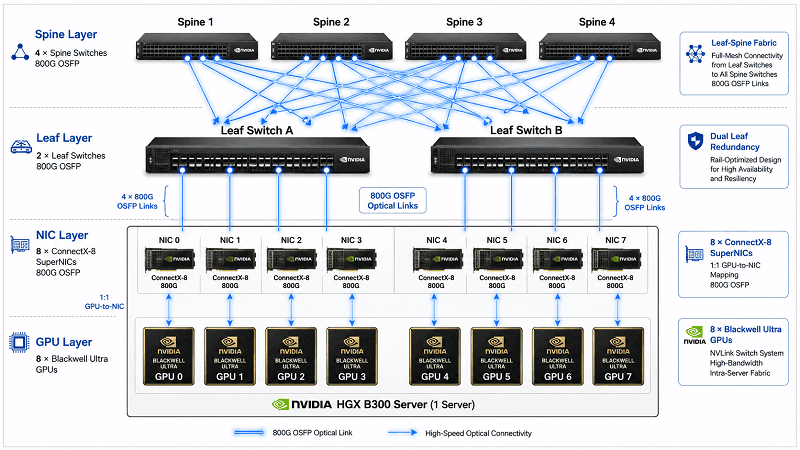Screen dimensions: 800x450
Task: Click the ConnectX-8 SuperNICs card icon
Action: (x=694, y=254)
